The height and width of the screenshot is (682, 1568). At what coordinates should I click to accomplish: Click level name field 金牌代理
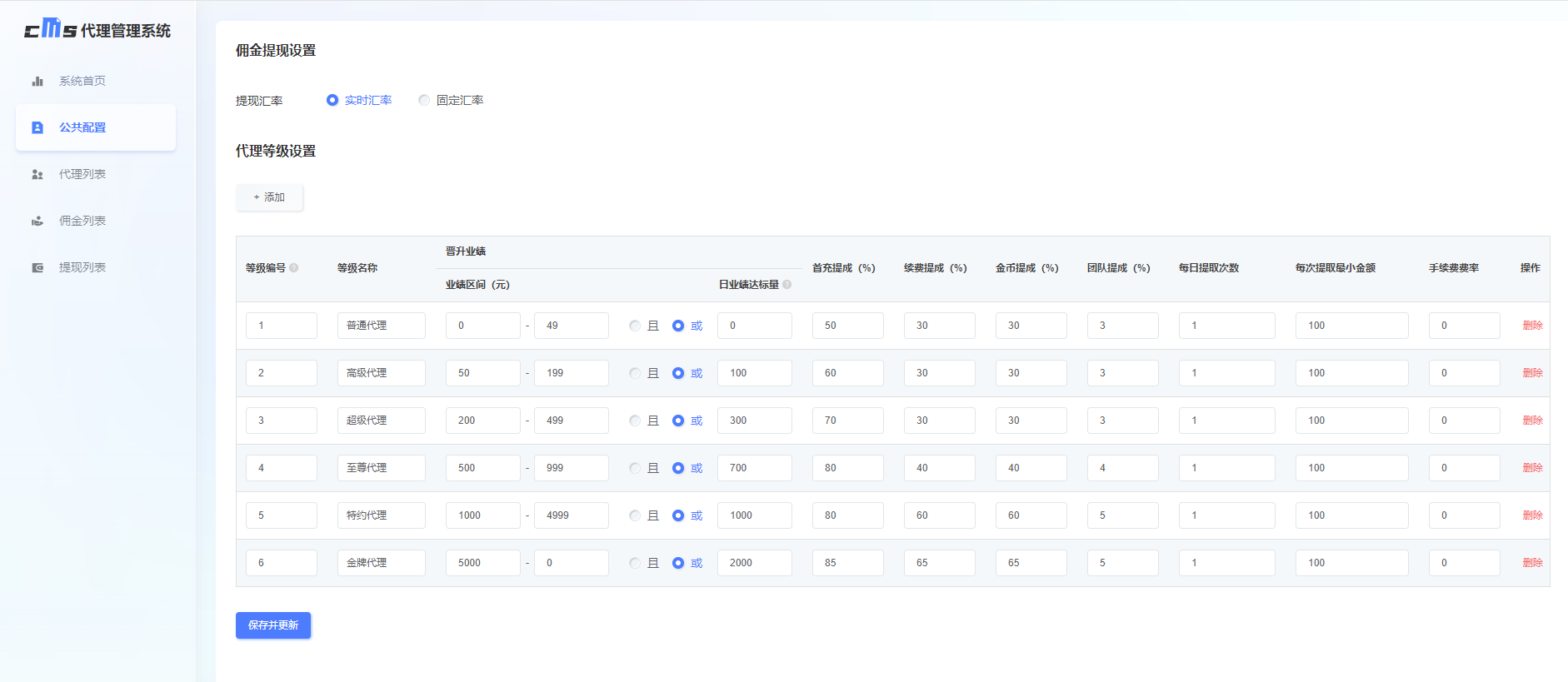(x=382, y=563)
